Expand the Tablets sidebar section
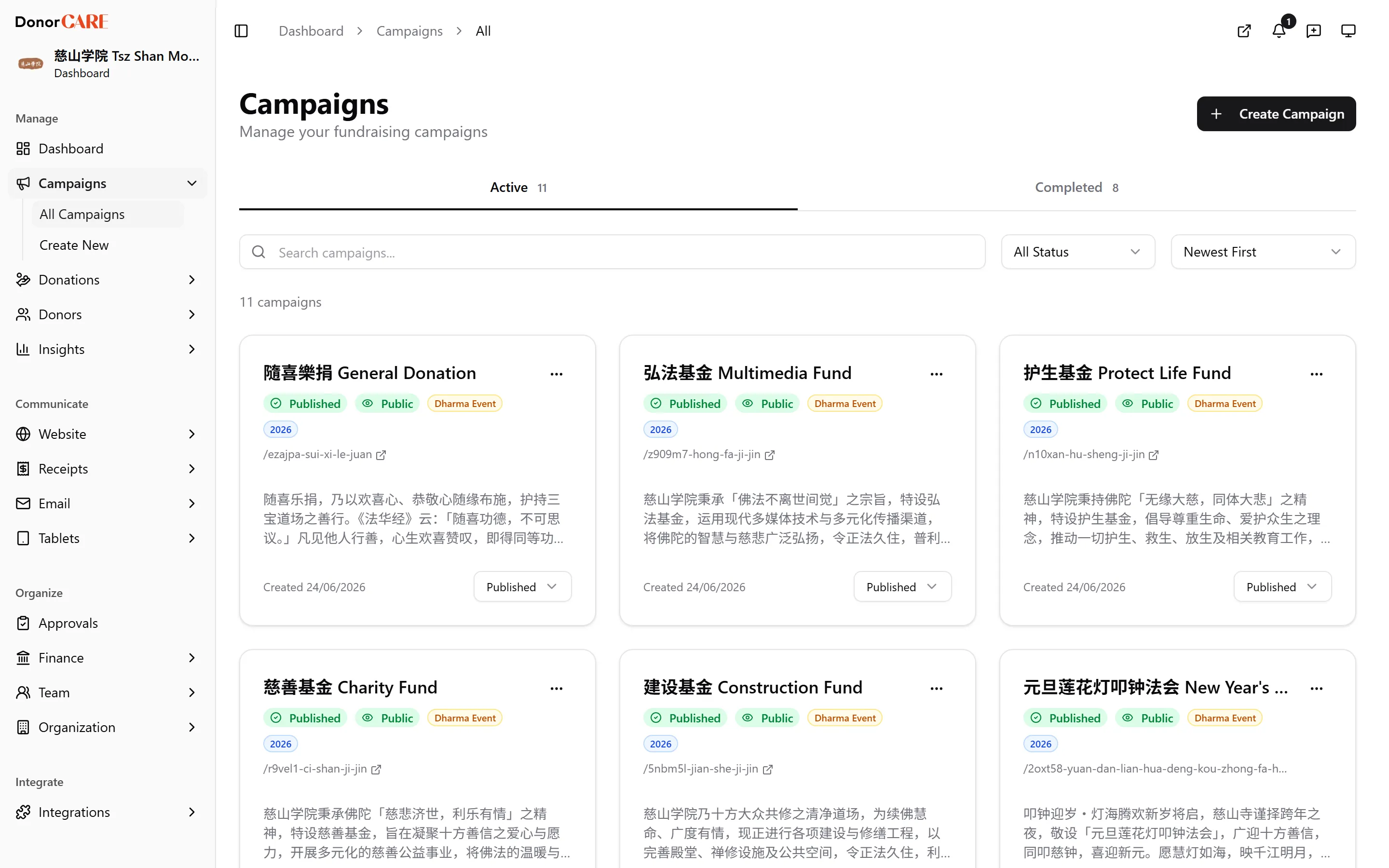The width and height of the screenshot is (1389, 868). click(x=191, y=538)
